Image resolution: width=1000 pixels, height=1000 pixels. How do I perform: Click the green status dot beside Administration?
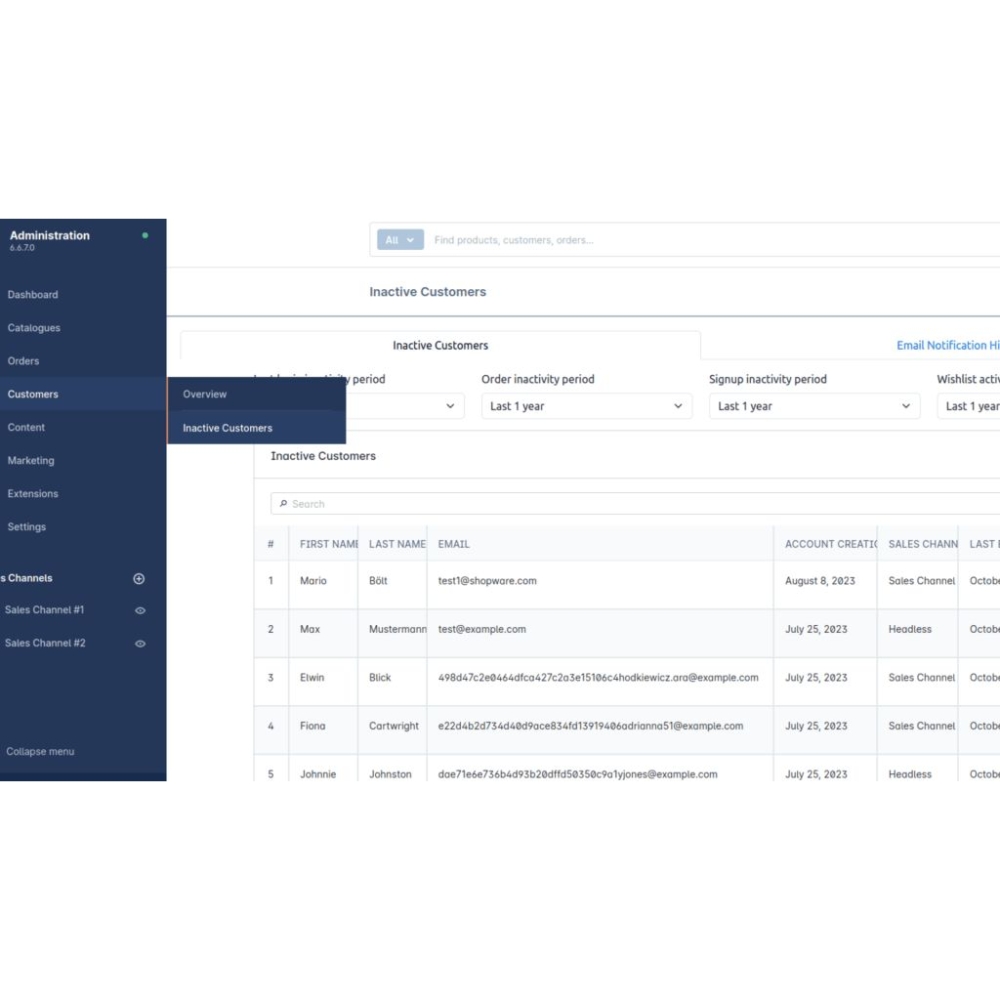[145, 236]
